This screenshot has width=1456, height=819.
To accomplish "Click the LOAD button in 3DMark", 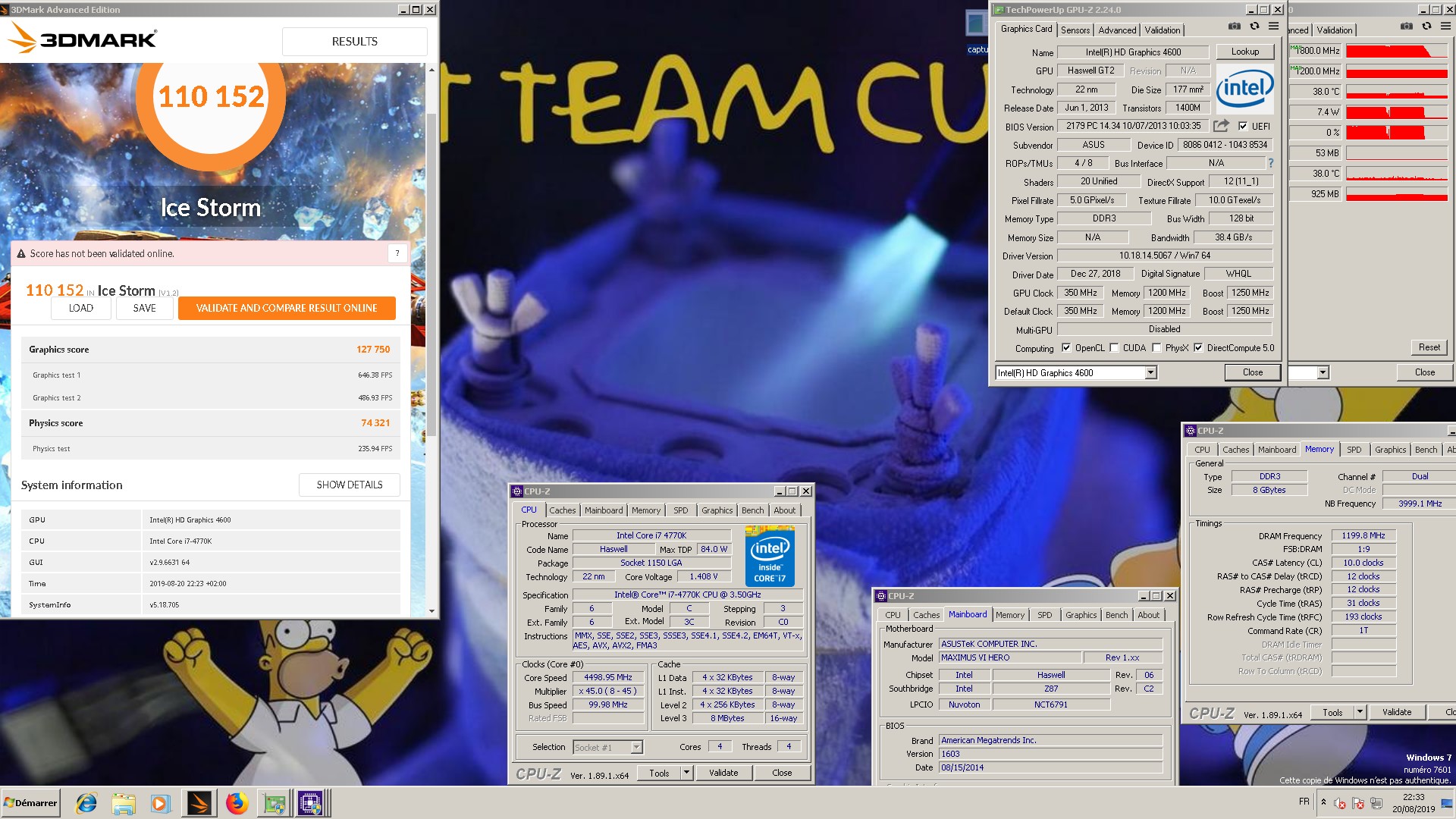I will (81, 308).
